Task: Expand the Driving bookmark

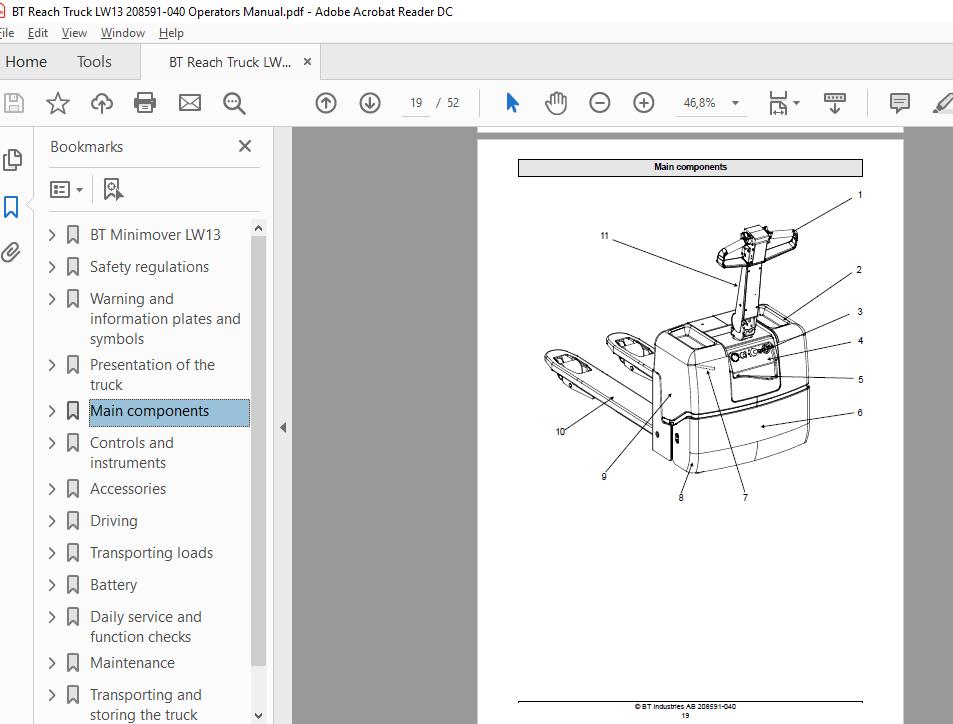Action: 52,521
